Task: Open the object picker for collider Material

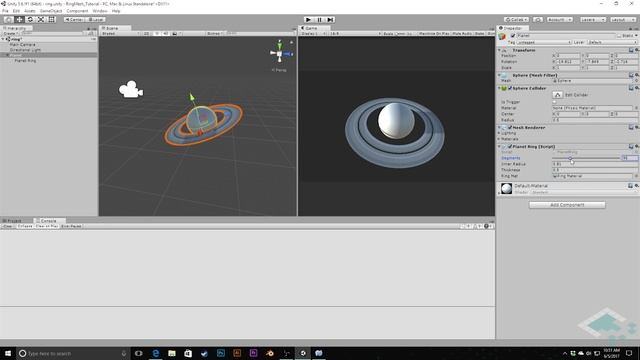Action: [636, 108]
